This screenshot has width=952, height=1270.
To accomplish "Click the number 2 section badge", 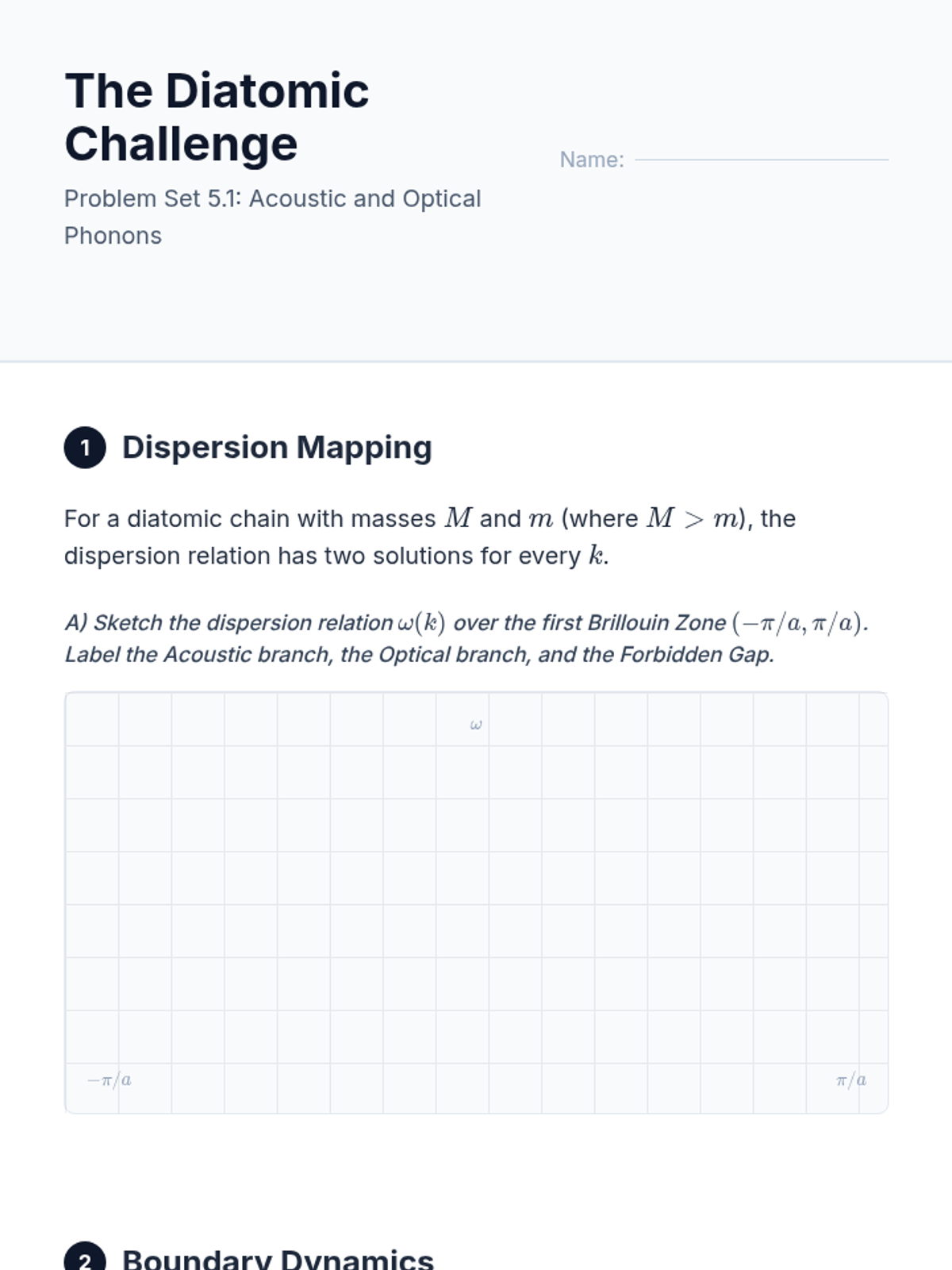I will 85,1258.
